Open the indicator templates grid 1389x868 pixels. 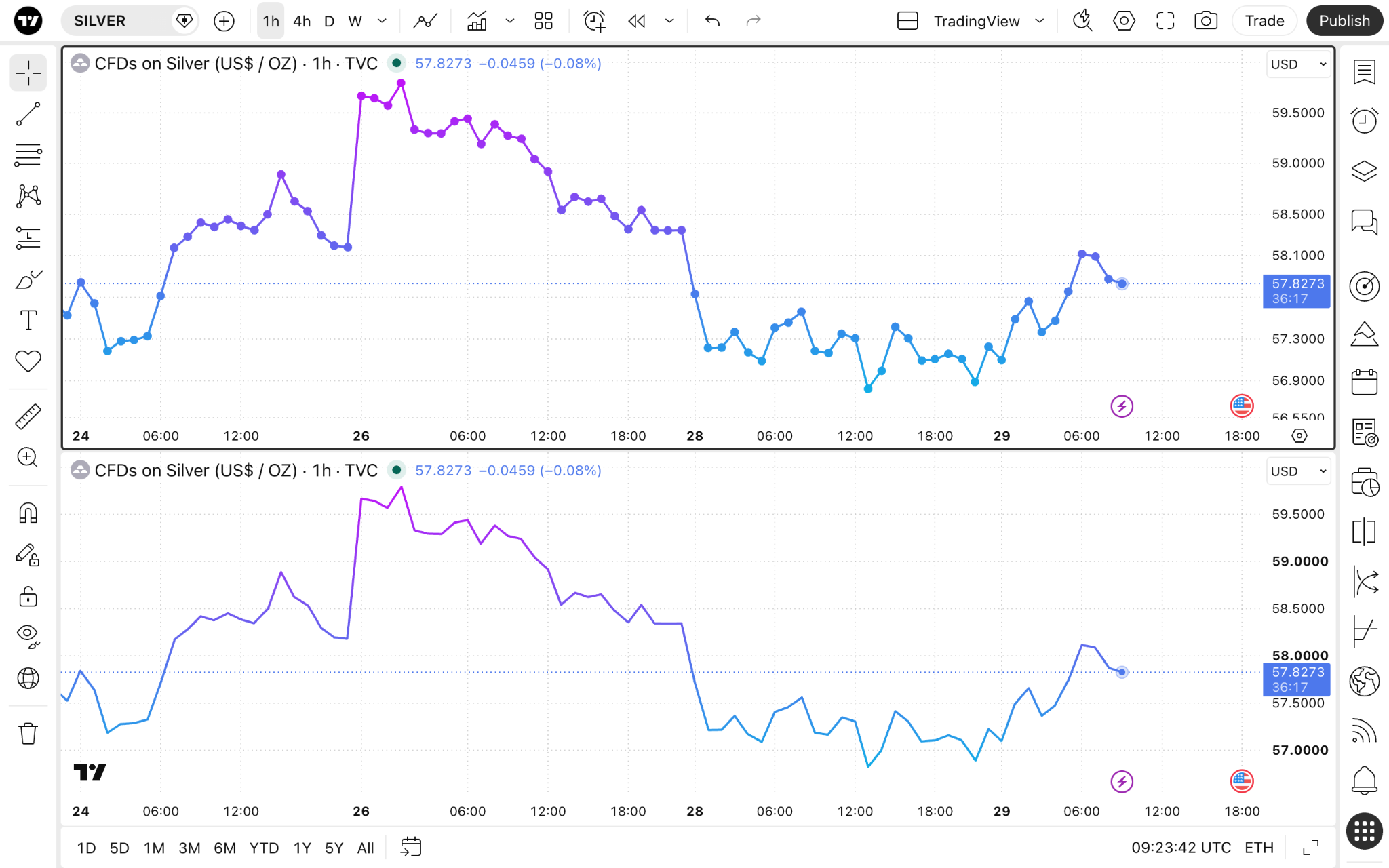point(543,21)
